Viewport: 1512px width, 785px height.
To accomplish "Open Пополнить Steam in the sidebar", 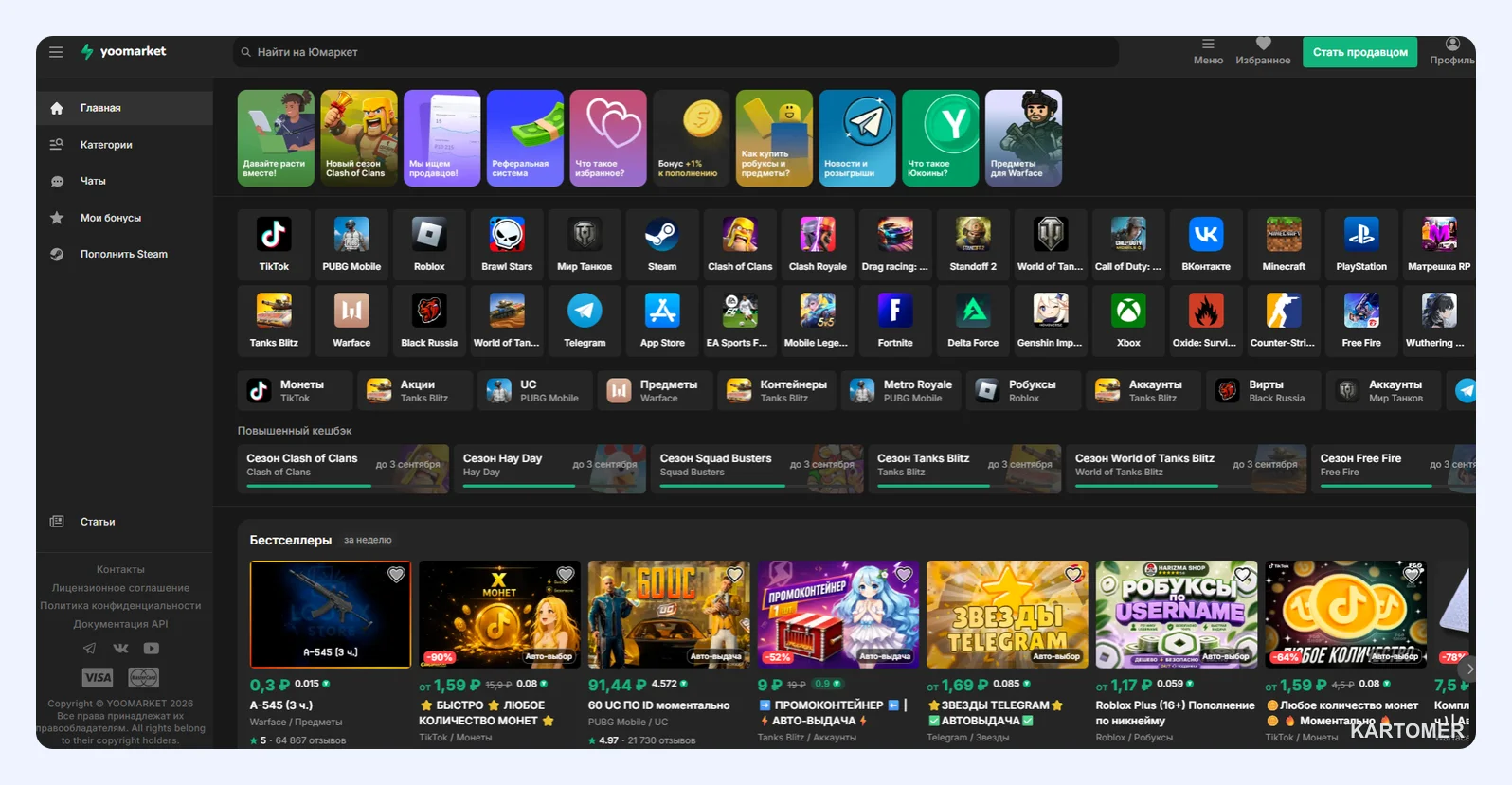I will (124, 254).
